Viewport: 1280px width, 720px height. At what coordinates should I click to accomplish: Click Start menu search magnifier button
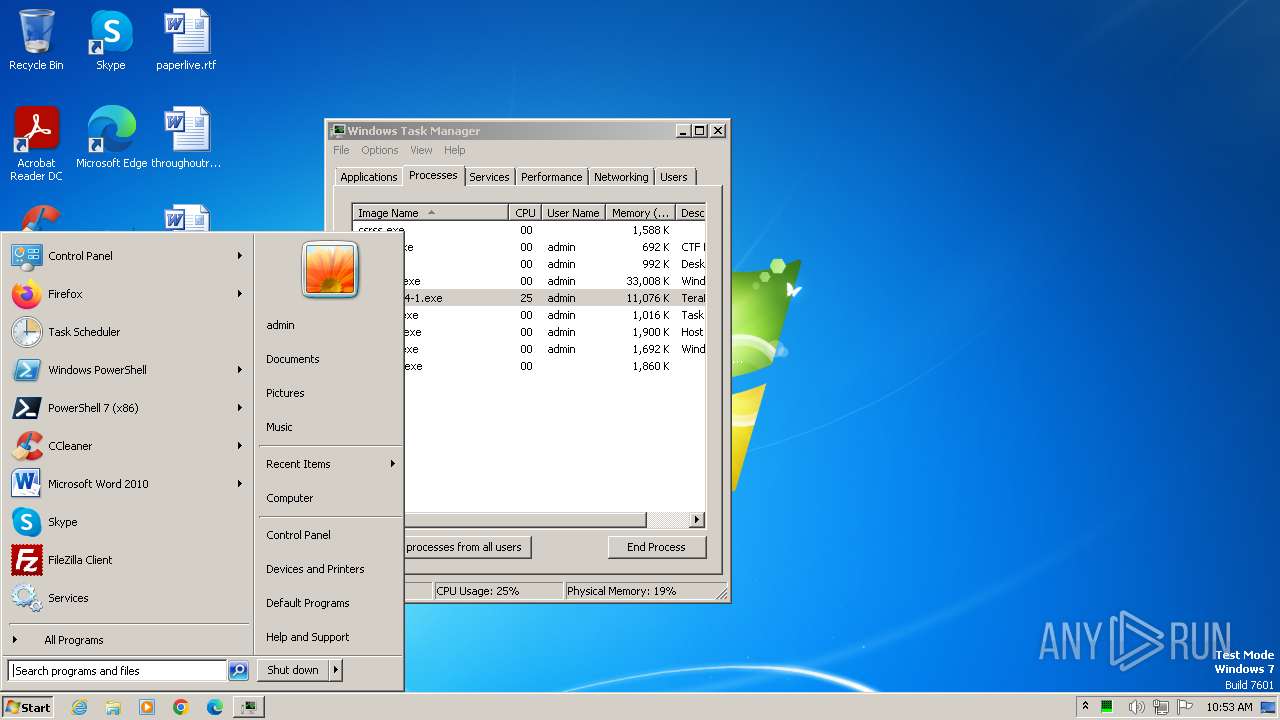click(x=238, y=671)
